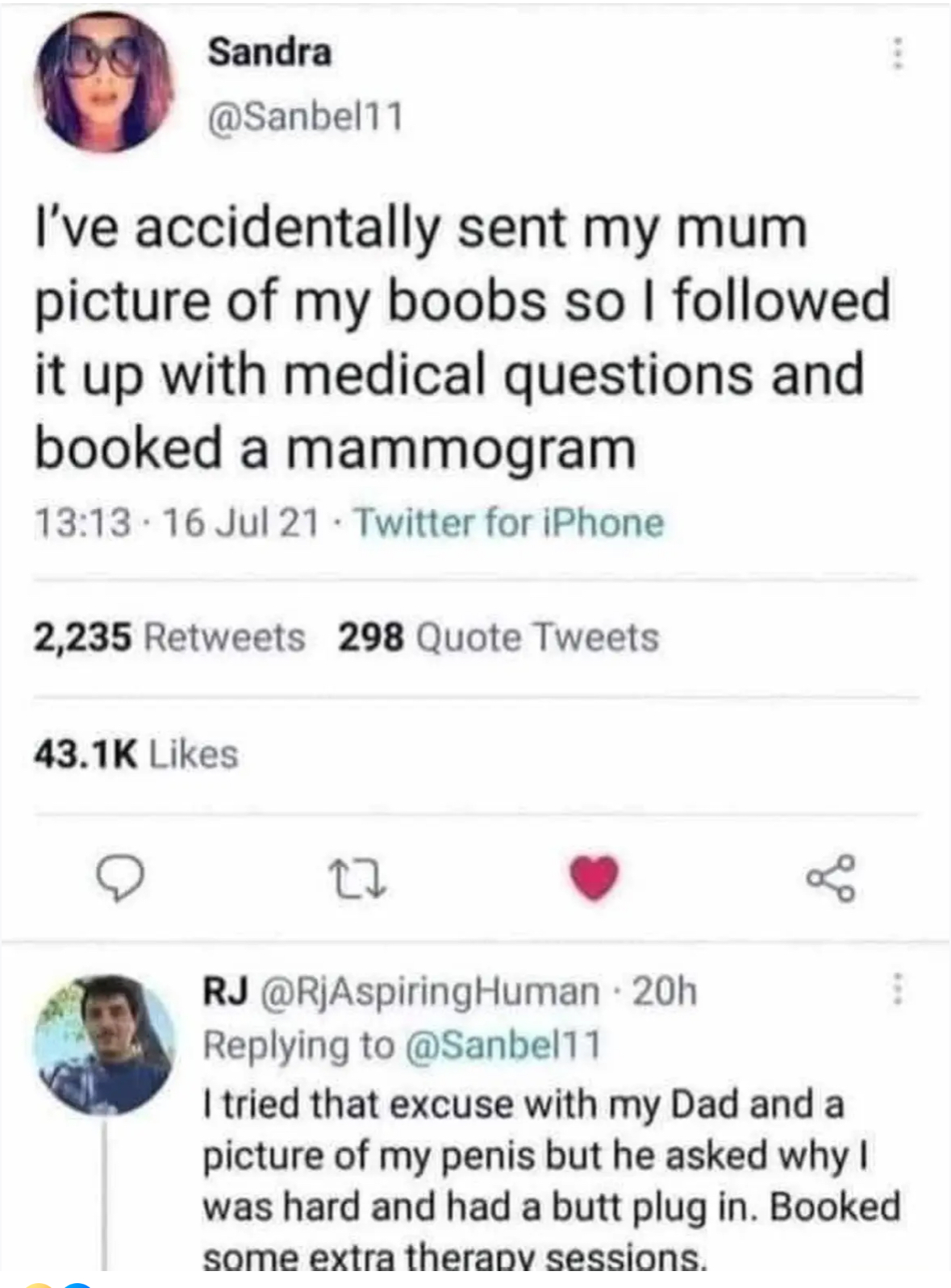Open Sandra's profile picture

[105, 81]
